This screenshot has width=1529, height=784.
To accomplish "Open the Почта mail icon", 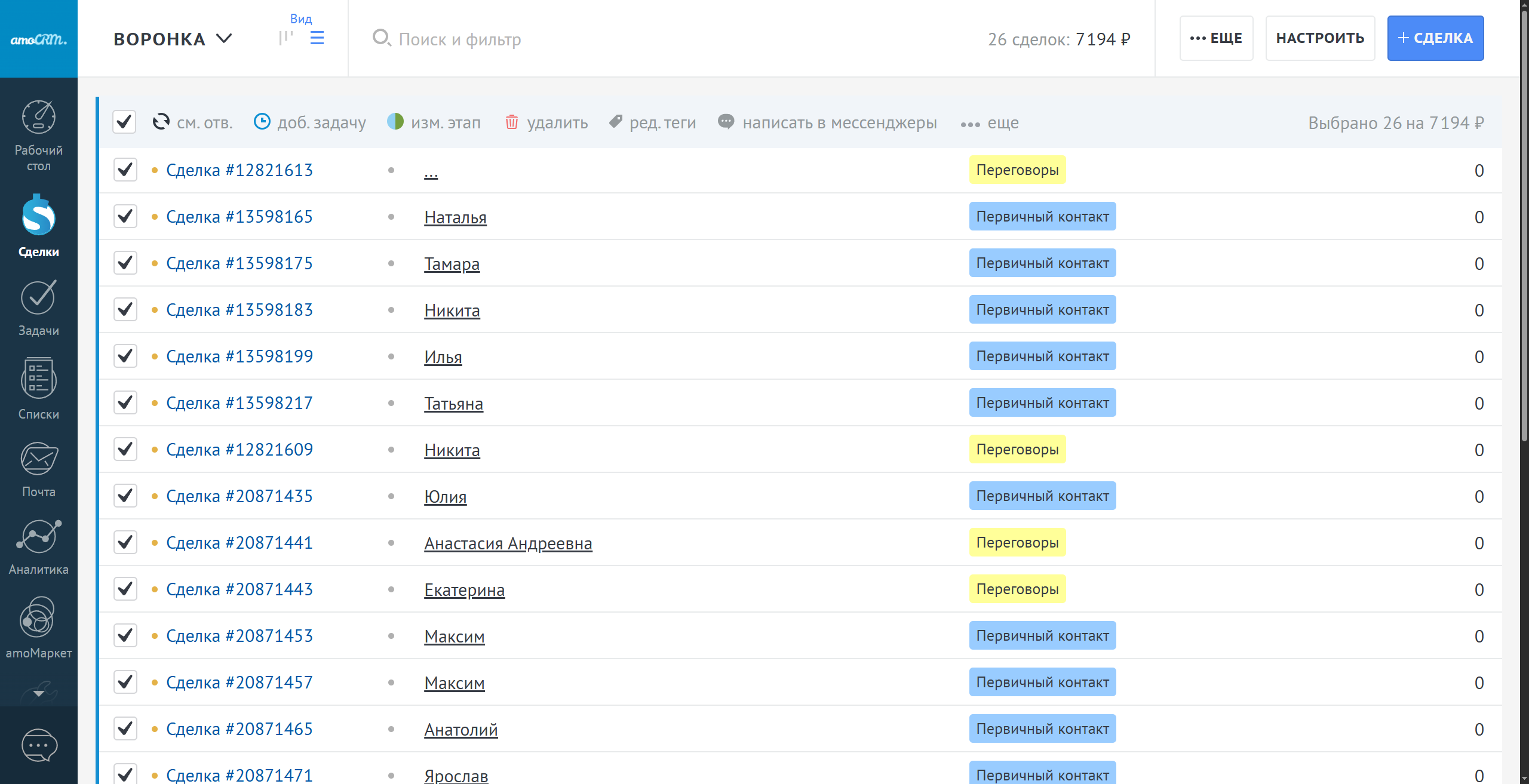I will (x=39, y=459).
